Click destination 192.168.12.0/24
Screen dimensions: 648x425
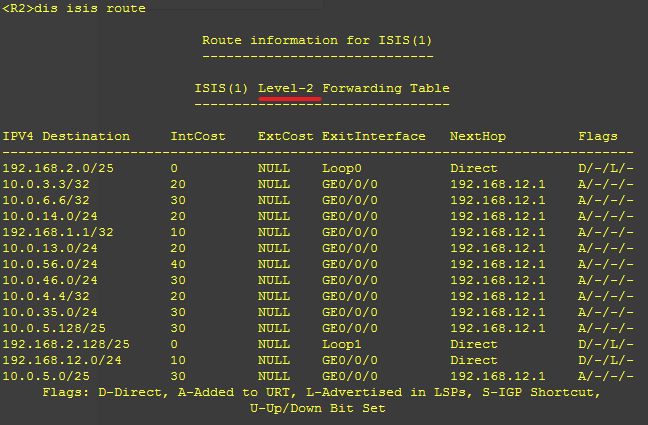click(x=62, y=360)
